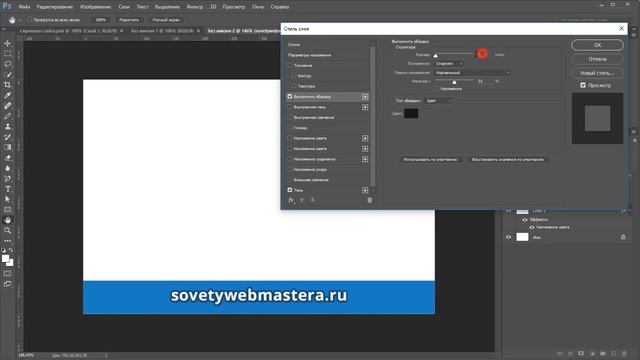Image resolution: width=640 pixels, height=360 pixels.
Task: Switch to the 'Без имени 1' document tab
Action: [162, 31]
